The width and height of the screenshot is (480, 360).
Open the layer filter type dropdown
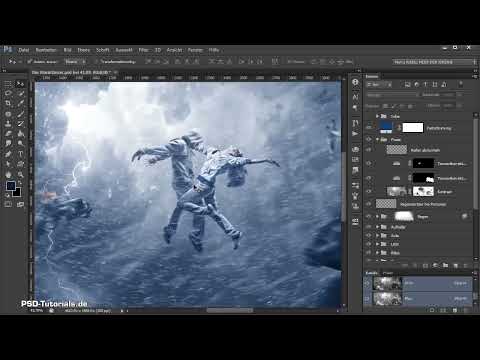click(x=378, y=85)
